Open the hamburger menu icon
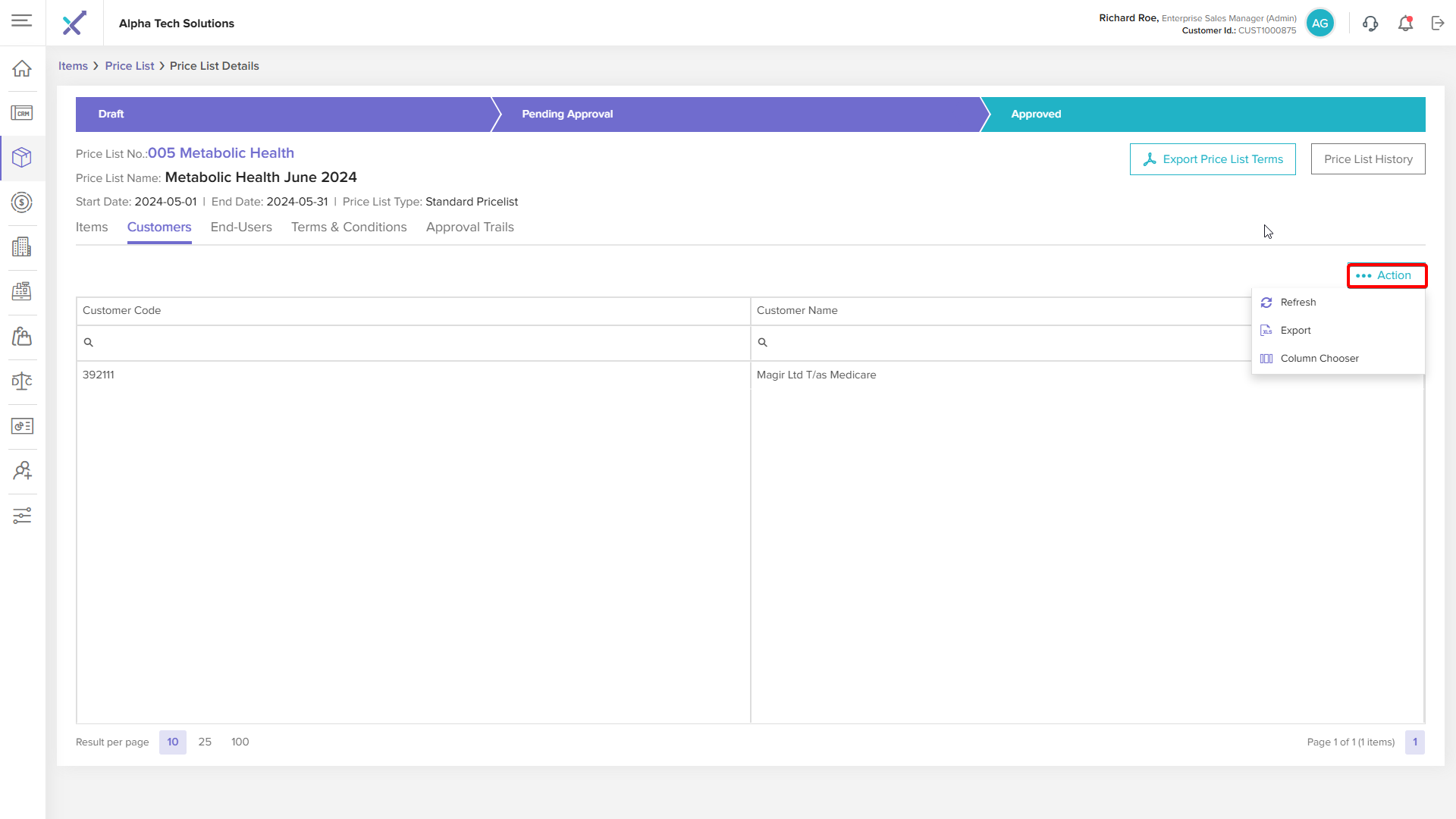Screen dimensions: 1456x819 click(22, 20)
